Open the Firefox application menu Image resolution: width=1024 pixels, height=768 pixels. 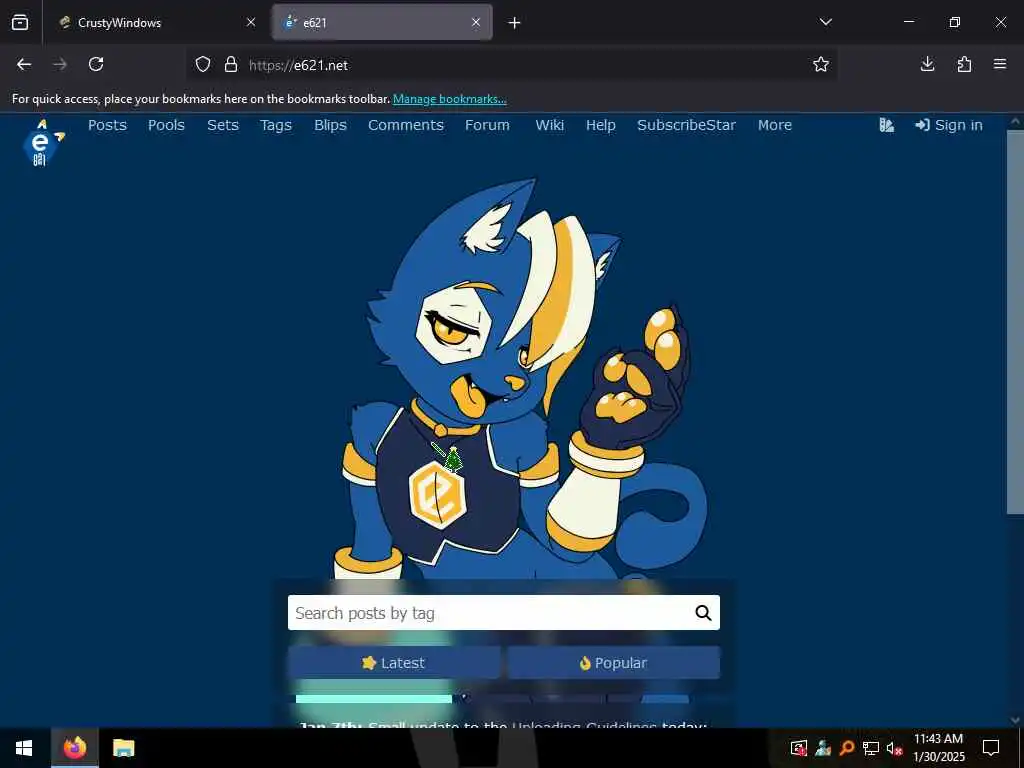[1000, 64]
